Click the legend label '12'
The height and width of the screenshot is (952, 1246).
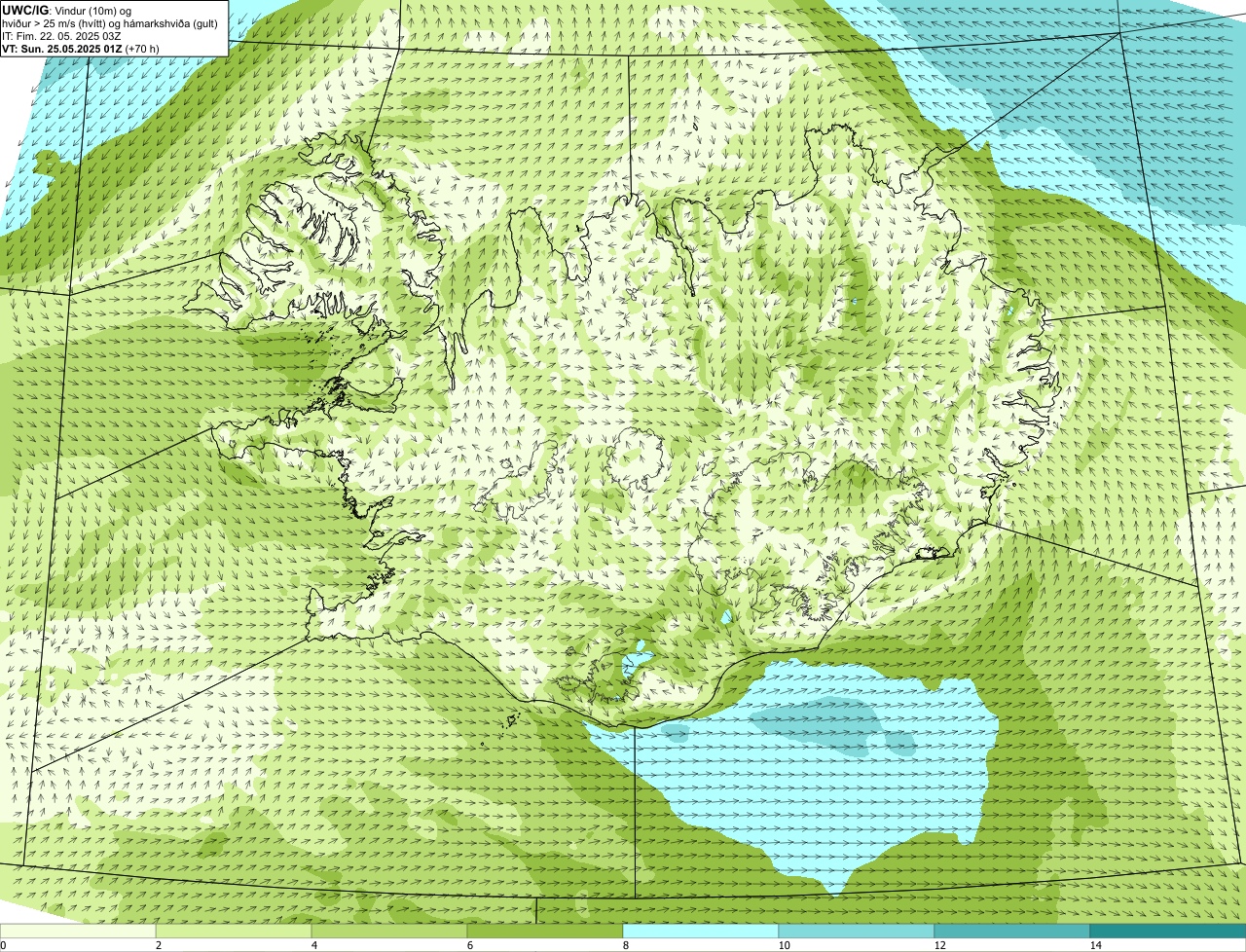click(x=939, y=945)
